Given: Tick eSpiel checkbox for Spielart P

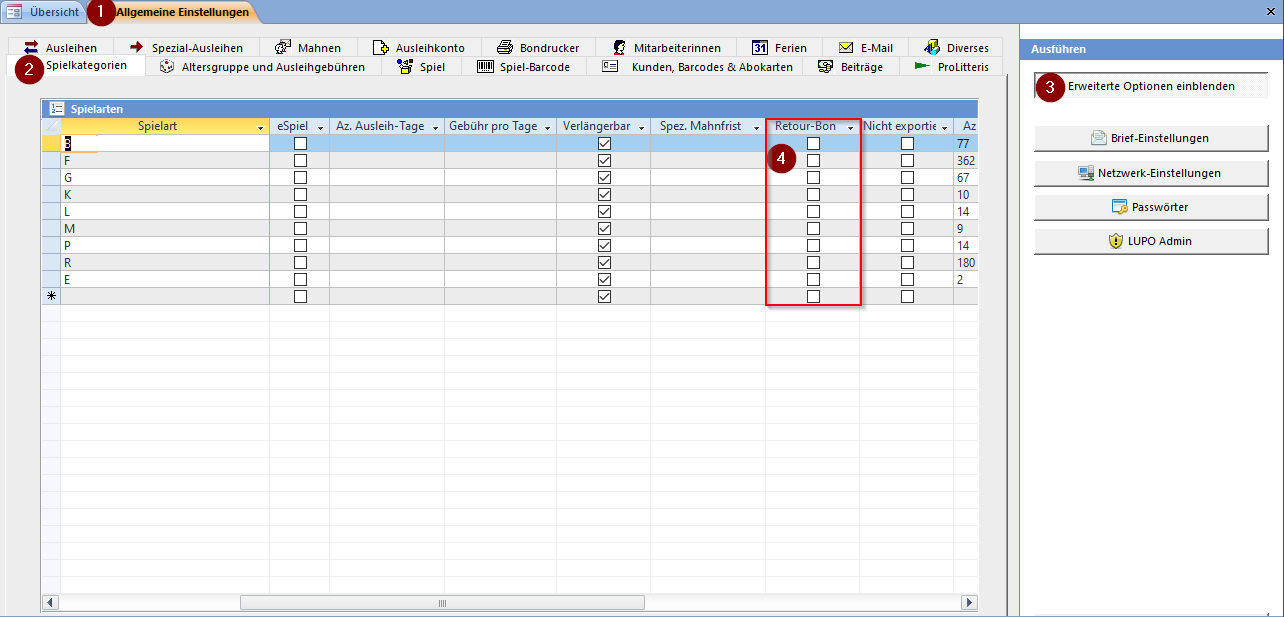Looking at the screenshot, I should (300, 246).
